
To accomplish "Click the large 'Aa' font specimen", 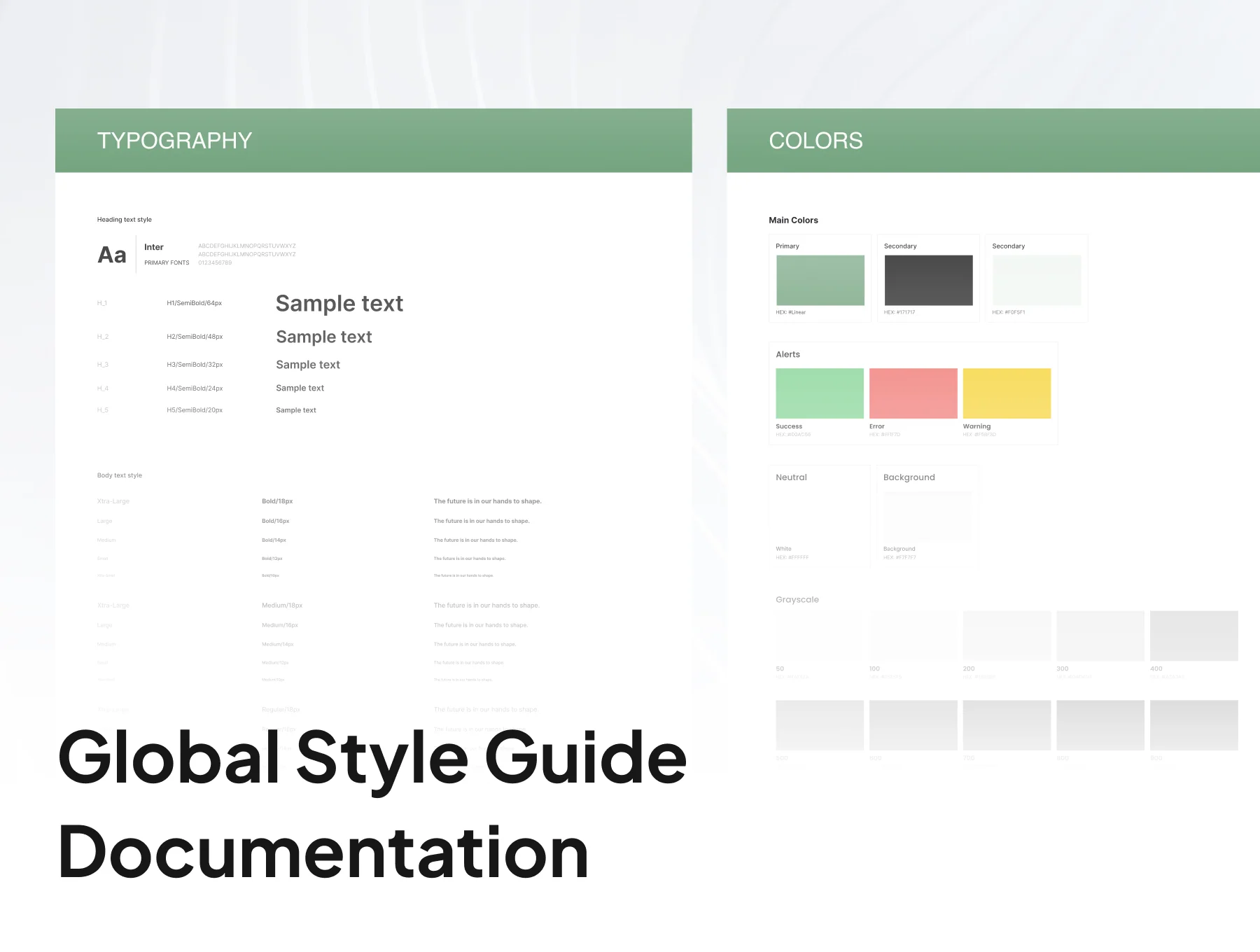I will (112, 255).
